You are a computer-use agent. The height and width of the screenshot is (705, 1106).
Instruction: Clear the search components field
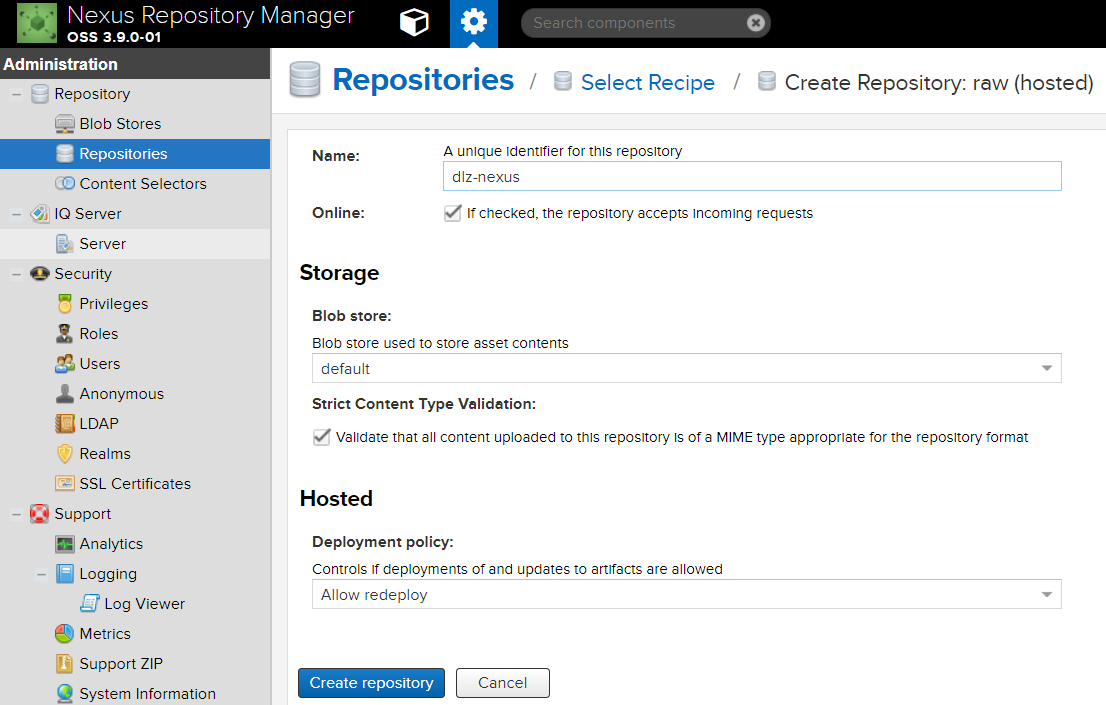(x=756, y=23)
